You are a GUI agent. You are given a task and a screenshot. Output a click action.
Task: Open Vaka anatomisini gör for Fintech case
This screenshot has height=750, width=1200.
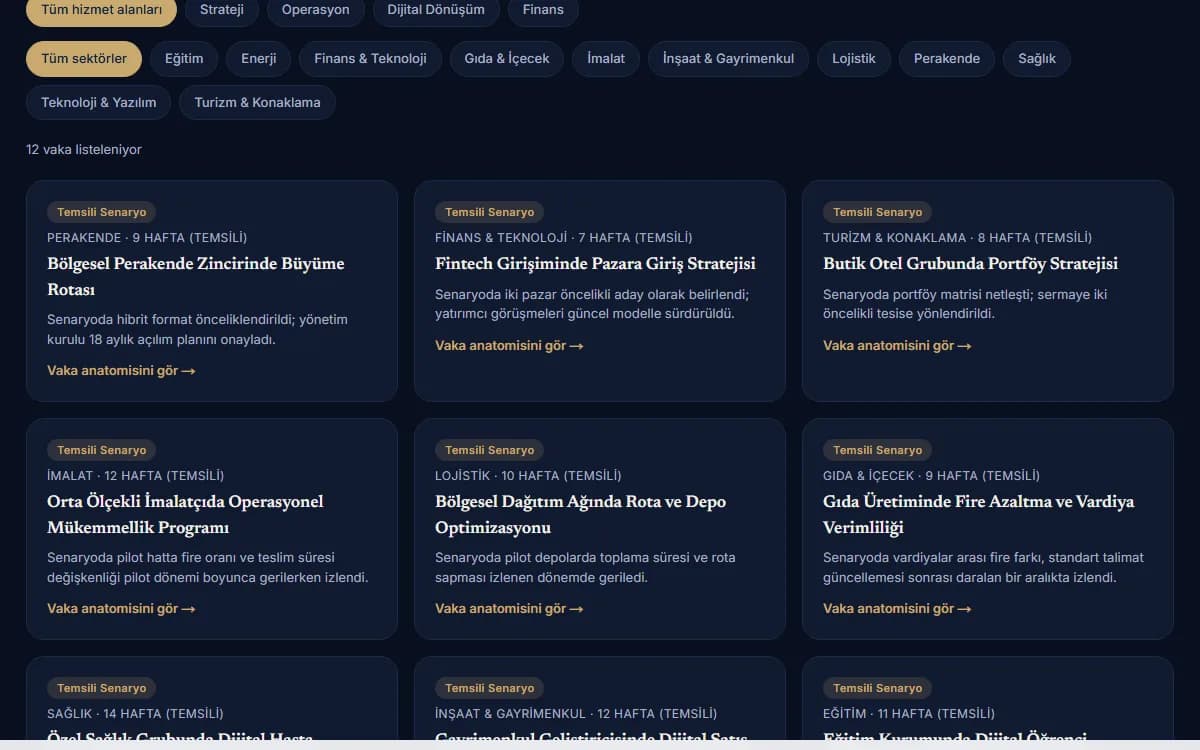click(x=509, y=346)
